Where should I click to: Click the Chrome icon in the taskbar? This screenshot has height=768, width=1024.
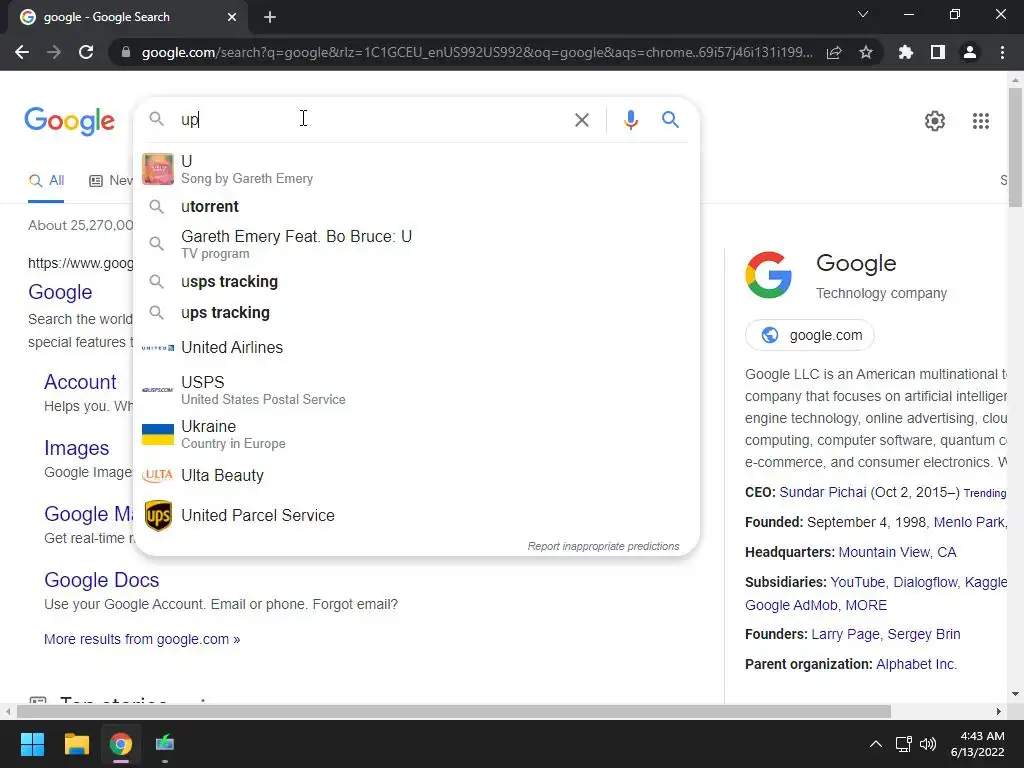coord(120,744)
